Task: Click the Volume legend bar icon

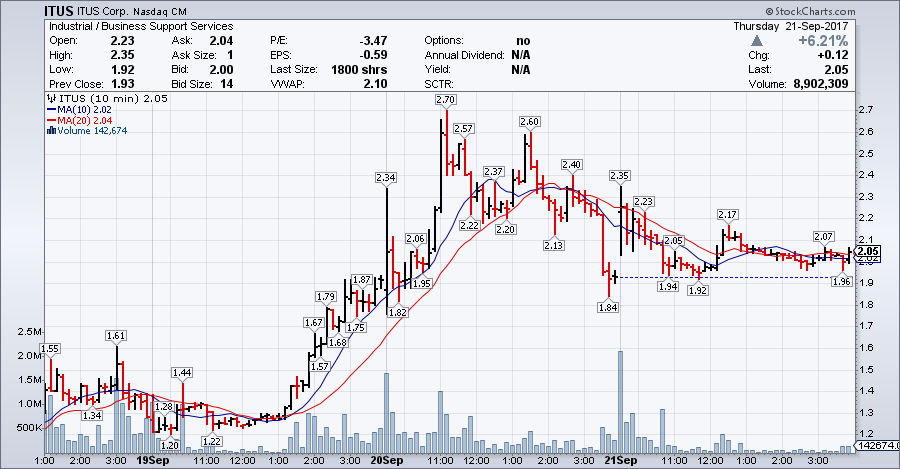Action: (50, 131)
